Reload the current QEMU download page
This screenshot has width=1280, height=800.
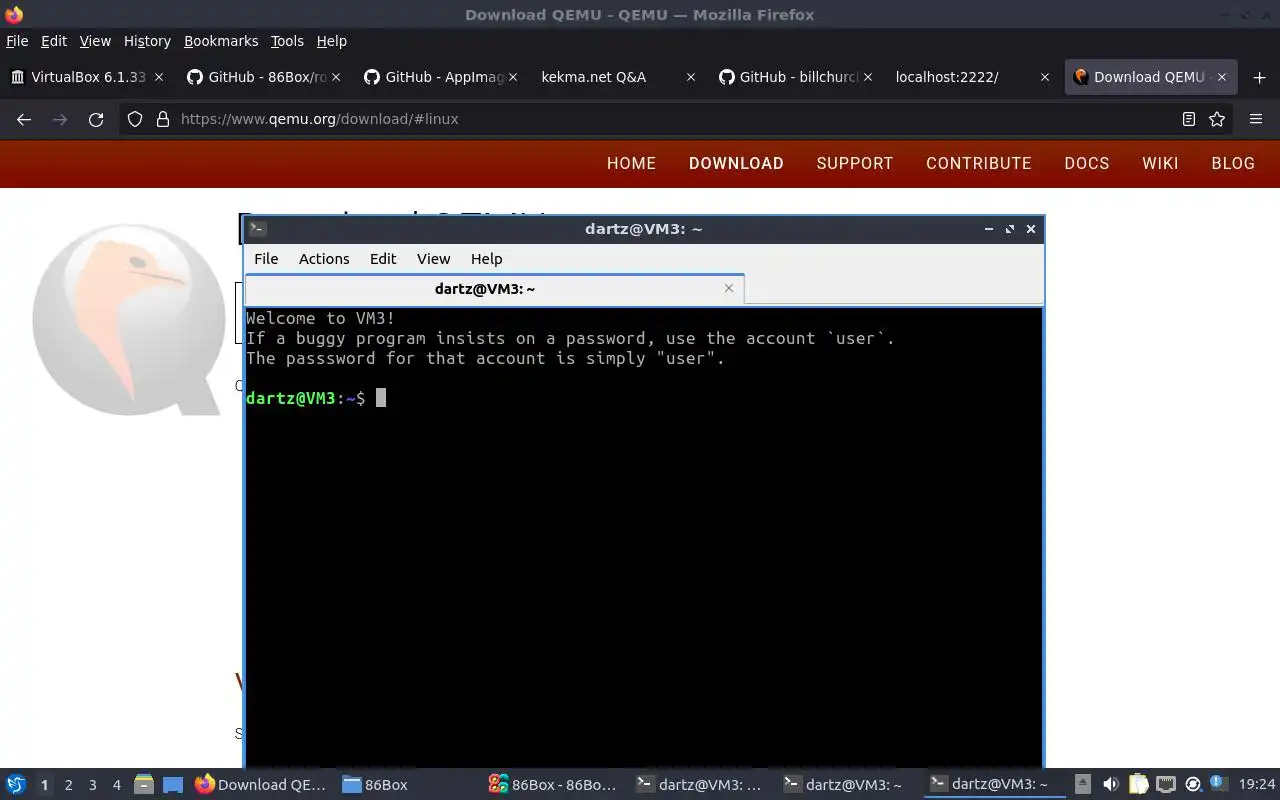point(96,119)
